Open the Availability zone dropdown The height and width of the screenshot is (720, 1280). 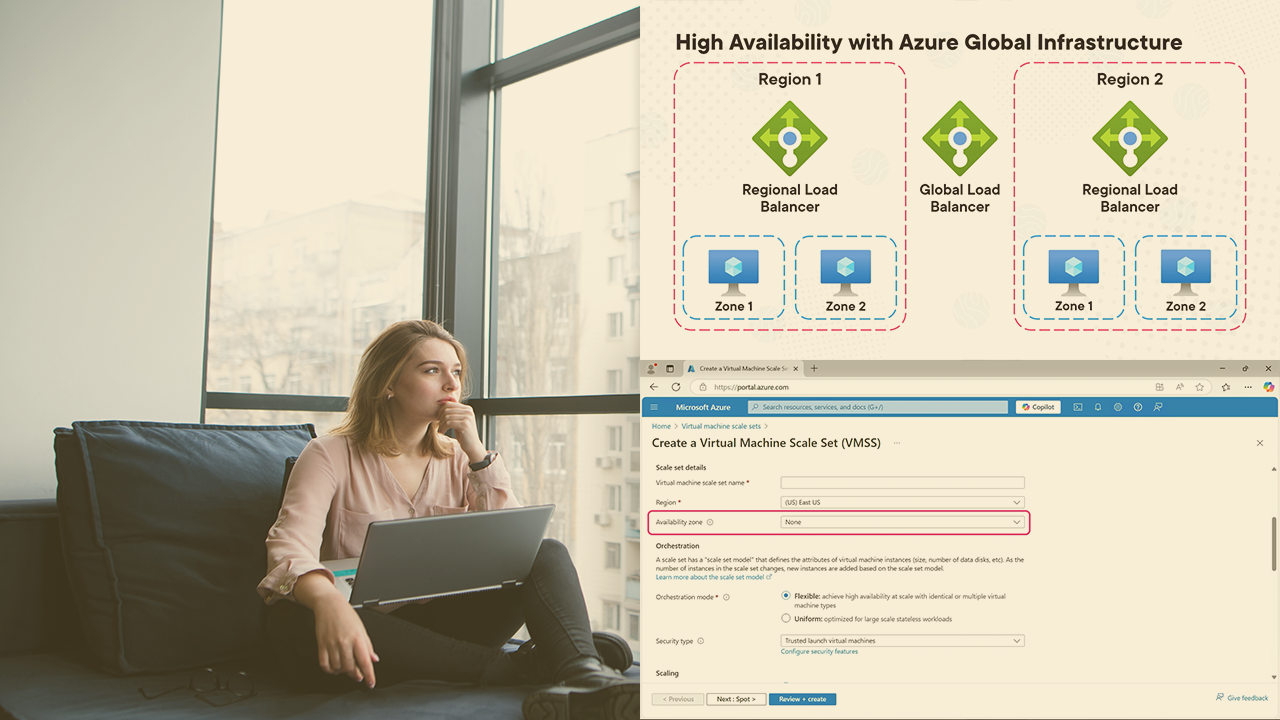902,522
